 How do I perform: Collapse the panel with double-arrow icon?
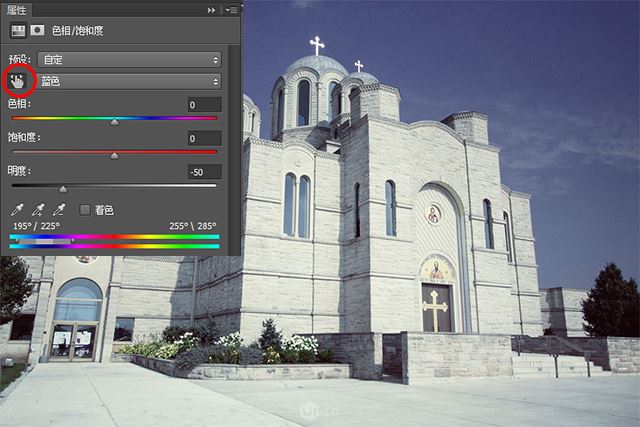[x=211, y=9]
